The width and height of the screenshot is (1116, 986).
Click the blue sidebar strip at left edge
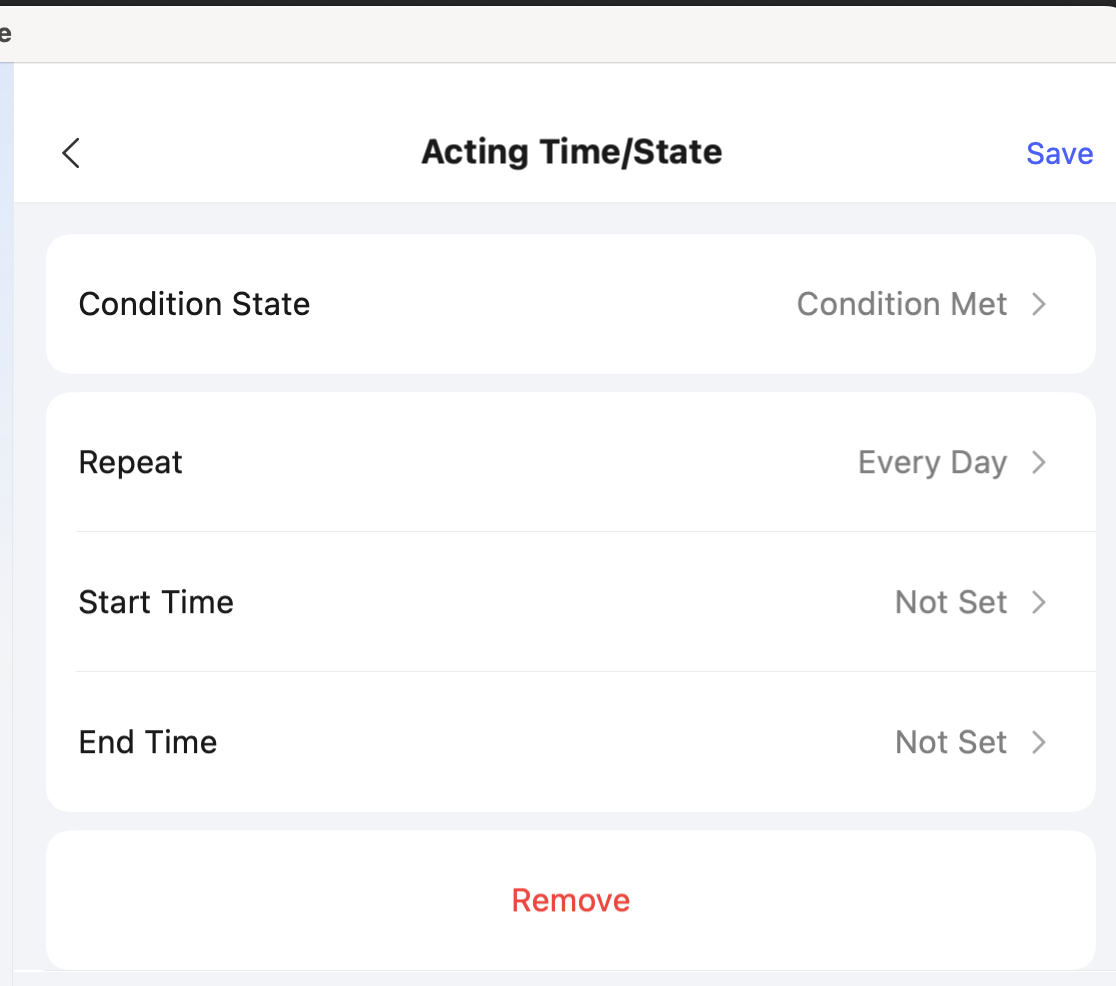(6, 500)
